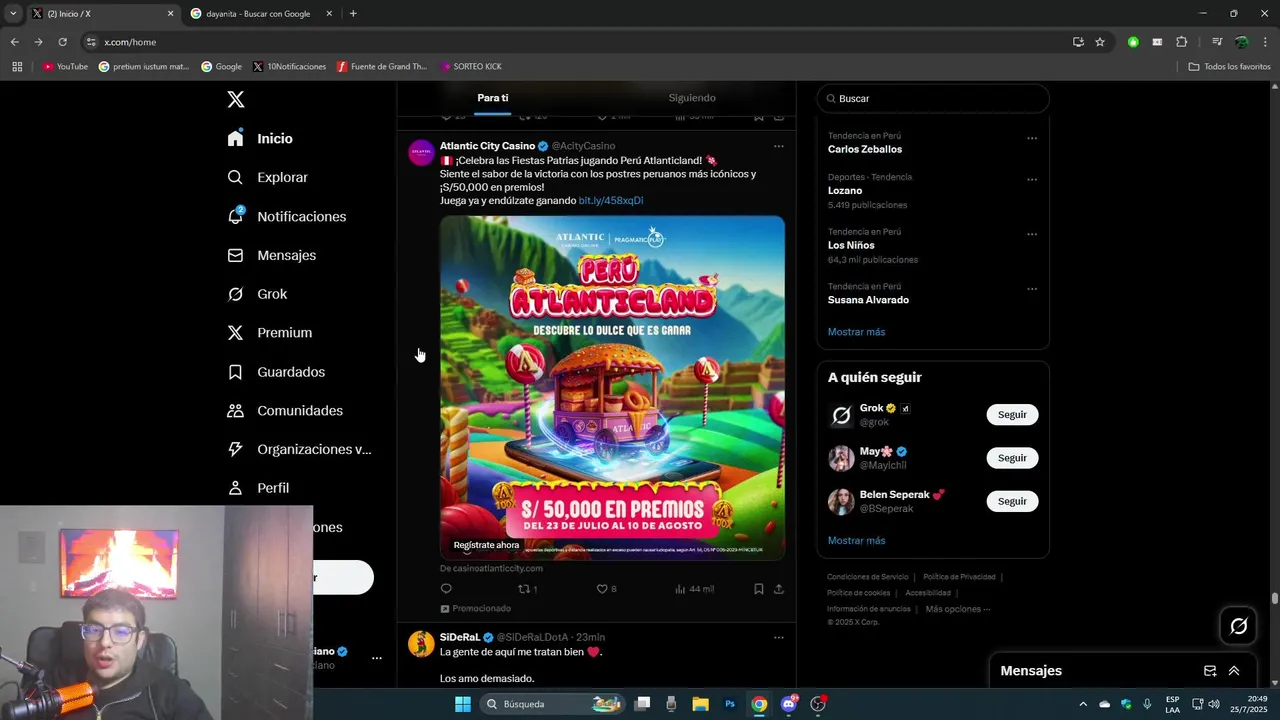The height and width of the screenshot is (720, 1280).
Task: Open more options on the Atlantic City Casino post
Action: coord(779,146)
